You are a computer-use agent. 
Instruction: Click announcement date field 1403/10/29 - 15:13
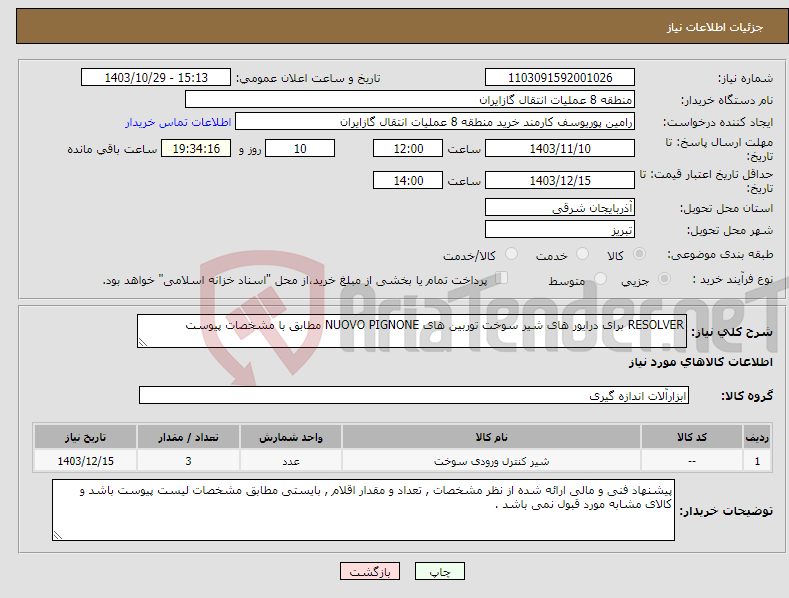(x=156, y=78)
